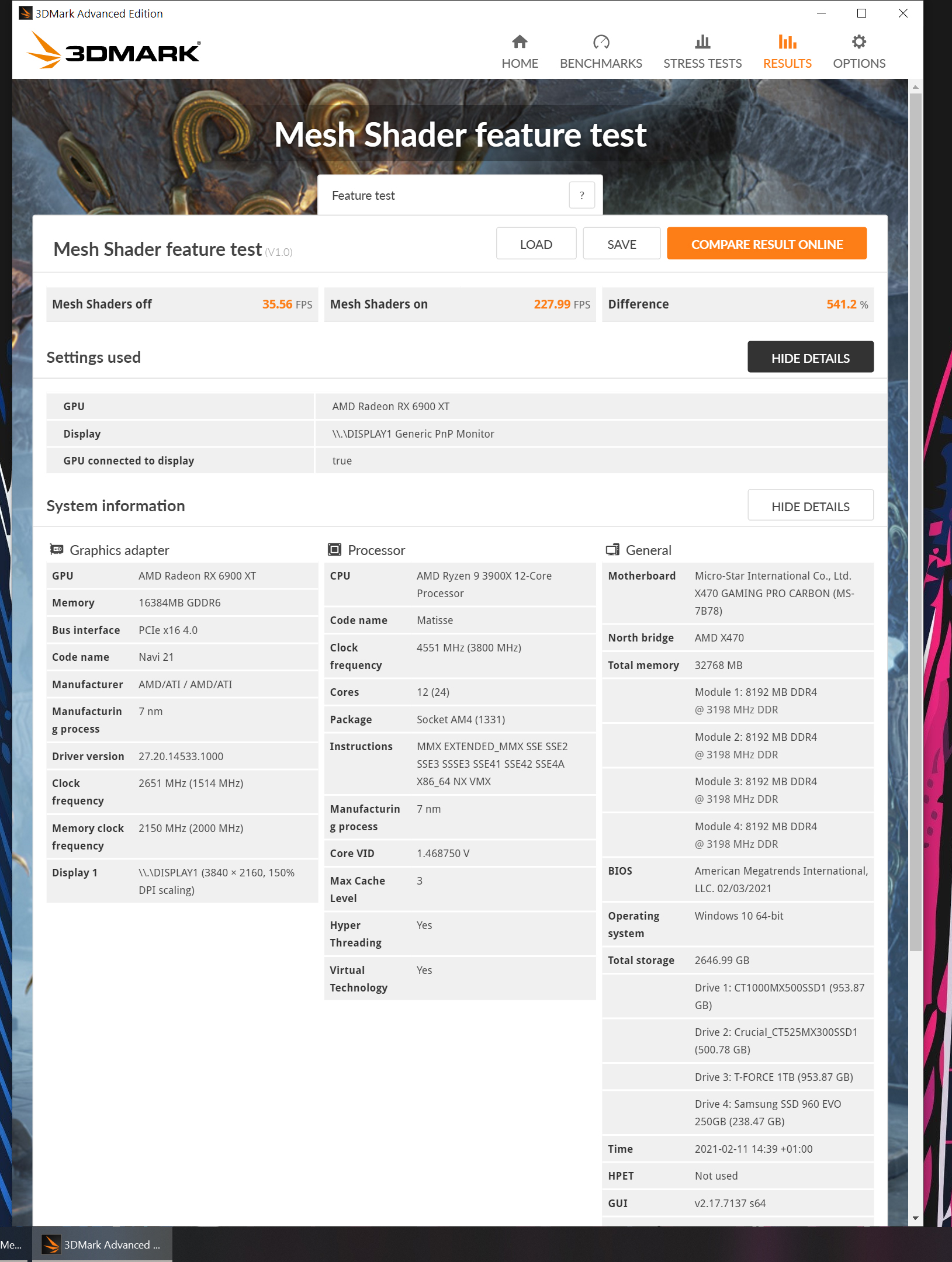Click Total storage 2646.99 GB value
Screen dimensions: 952x1262
tap(722, 960)
